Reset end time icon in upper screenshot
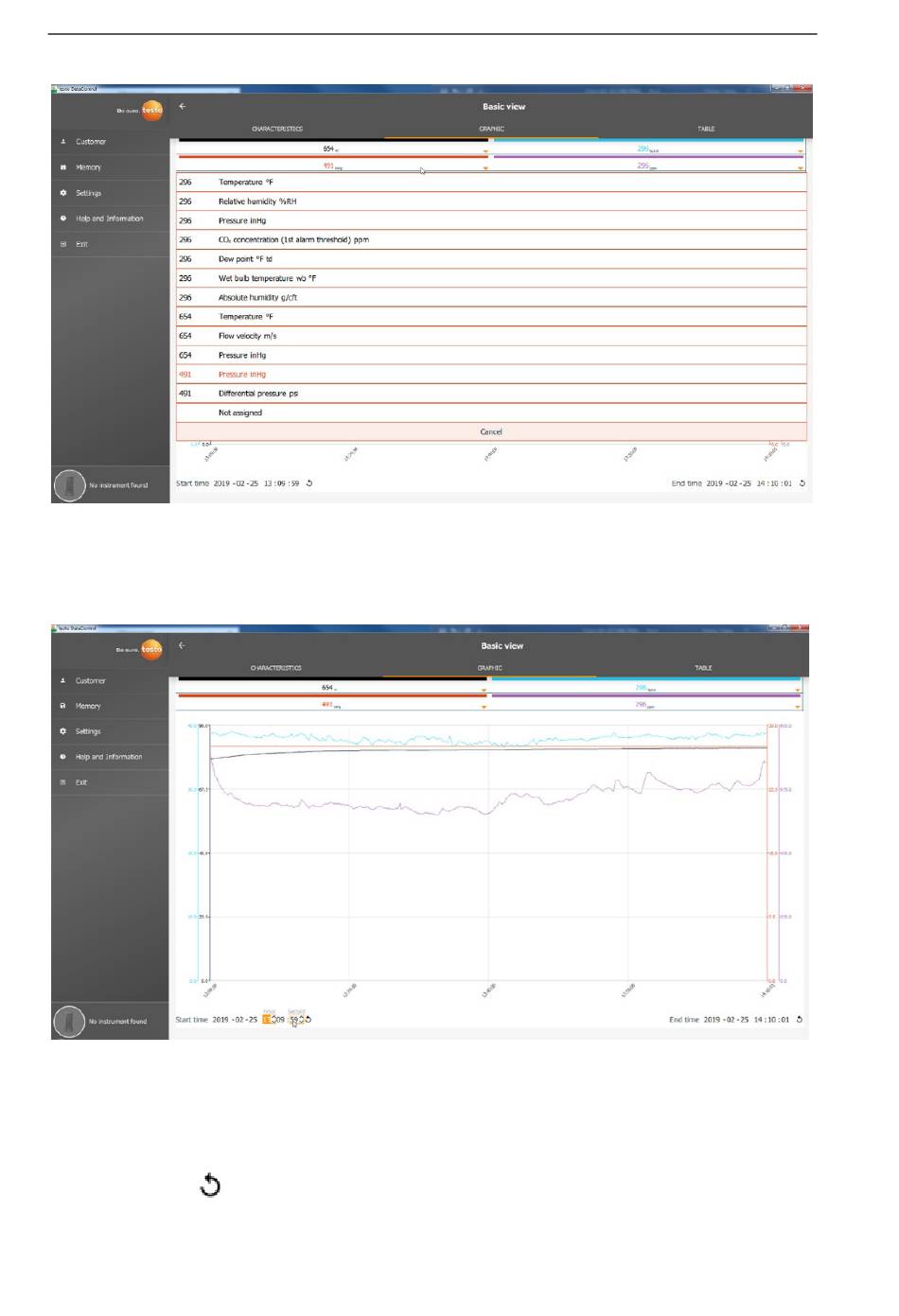The width and height of the screenshot is (899, 1316). (802, 483)
